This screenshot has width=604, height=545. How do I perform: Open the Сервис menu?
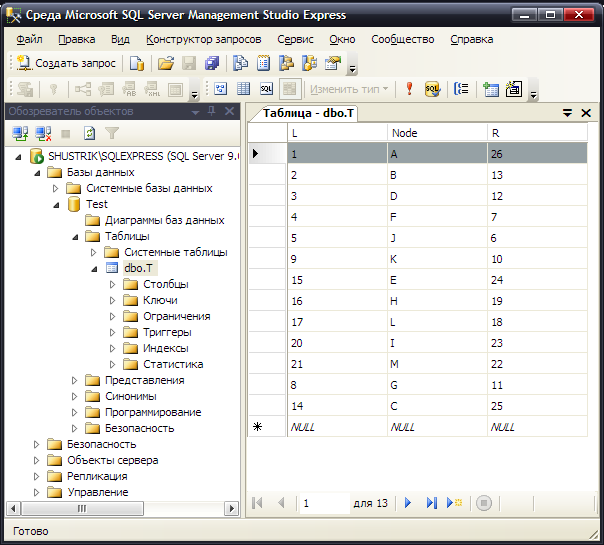click(x=295, y=39)
